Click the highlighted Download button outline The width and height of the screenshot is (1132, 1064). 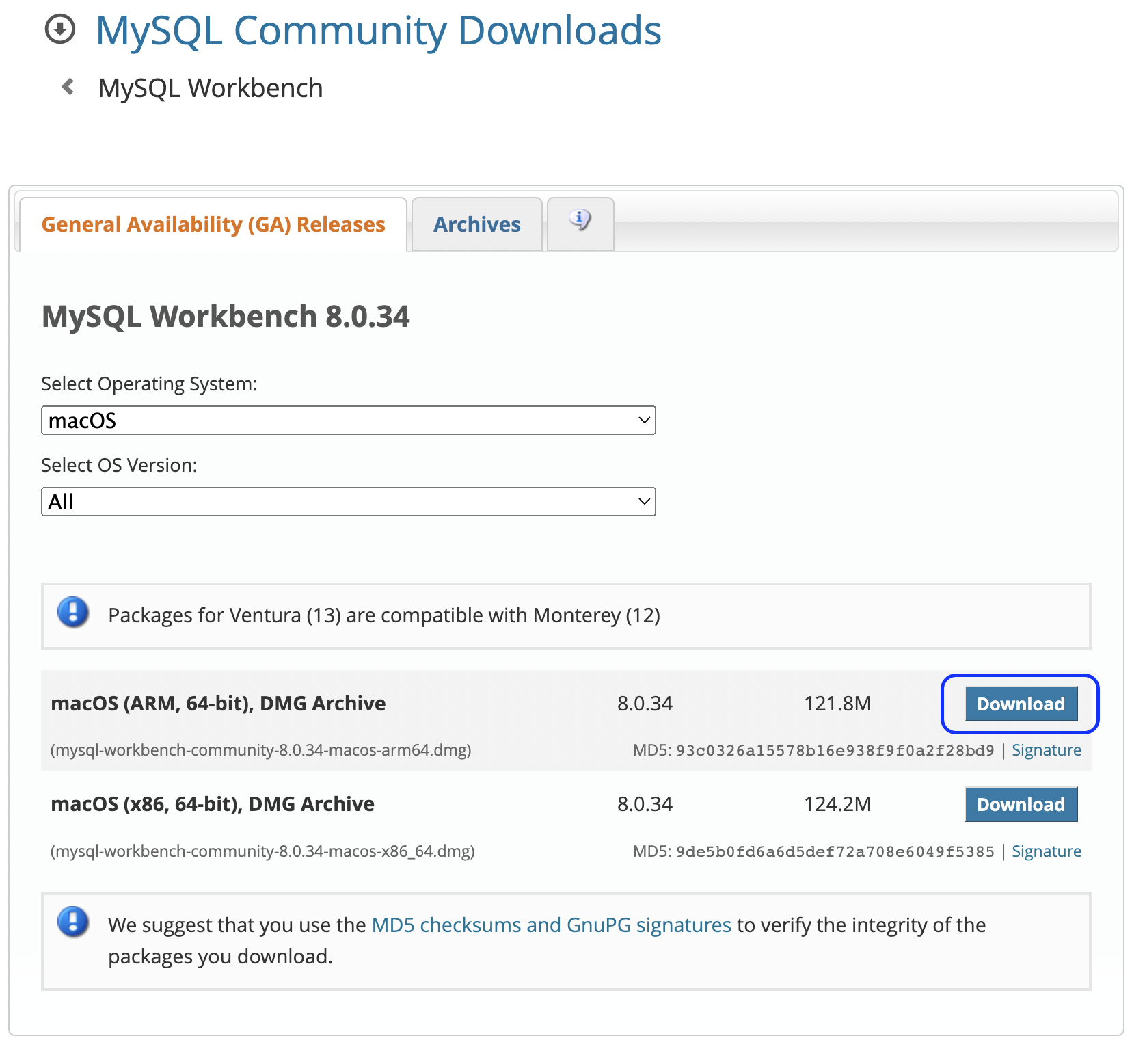pyautogui.click(x=1020, y=704)
